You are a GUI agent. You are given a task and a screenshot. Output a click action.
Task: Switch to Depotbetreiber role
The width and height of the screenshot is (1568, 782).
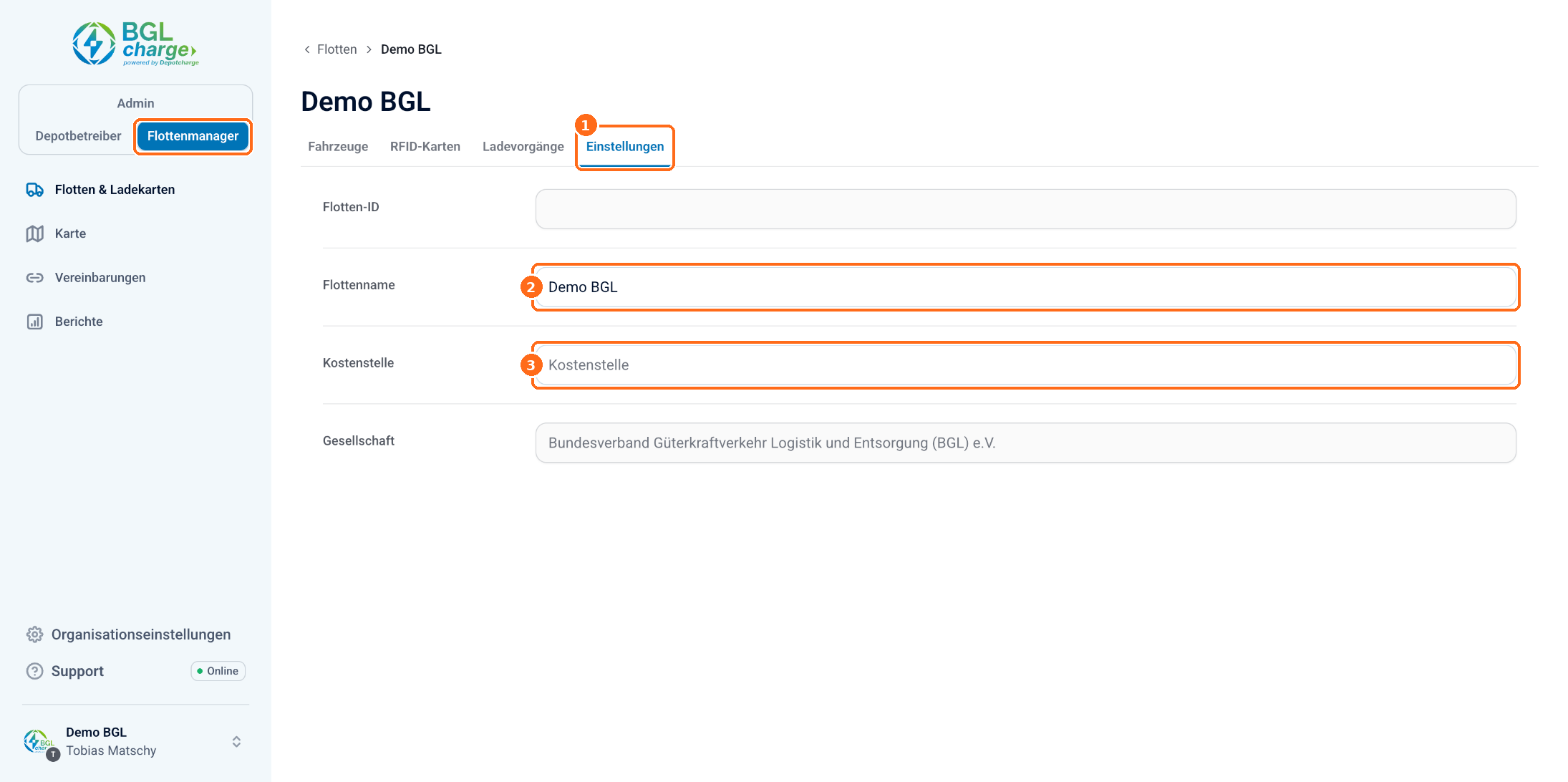click(x=78, y=136)
